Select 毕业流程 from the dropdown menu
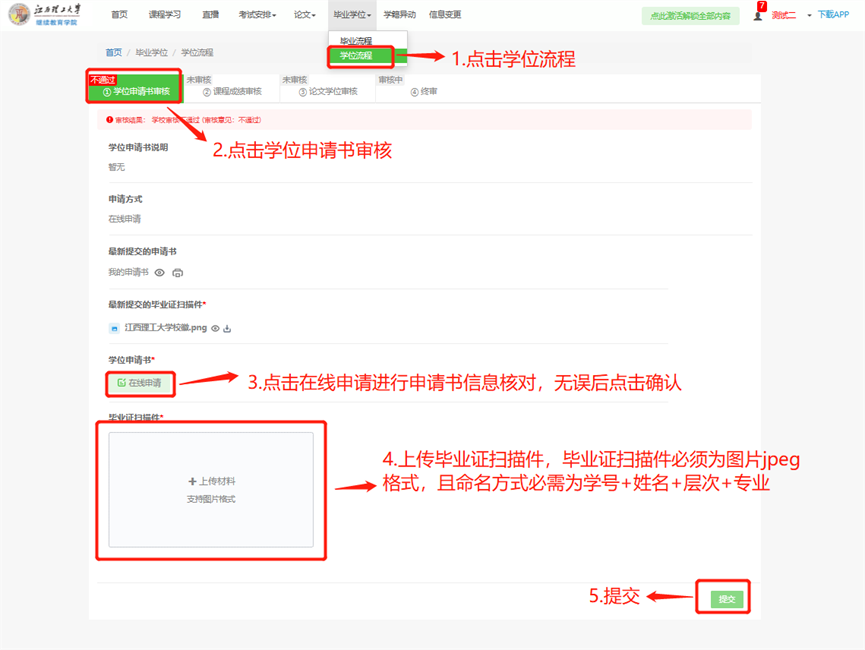 pyautogui.click(x=356, y=41)
